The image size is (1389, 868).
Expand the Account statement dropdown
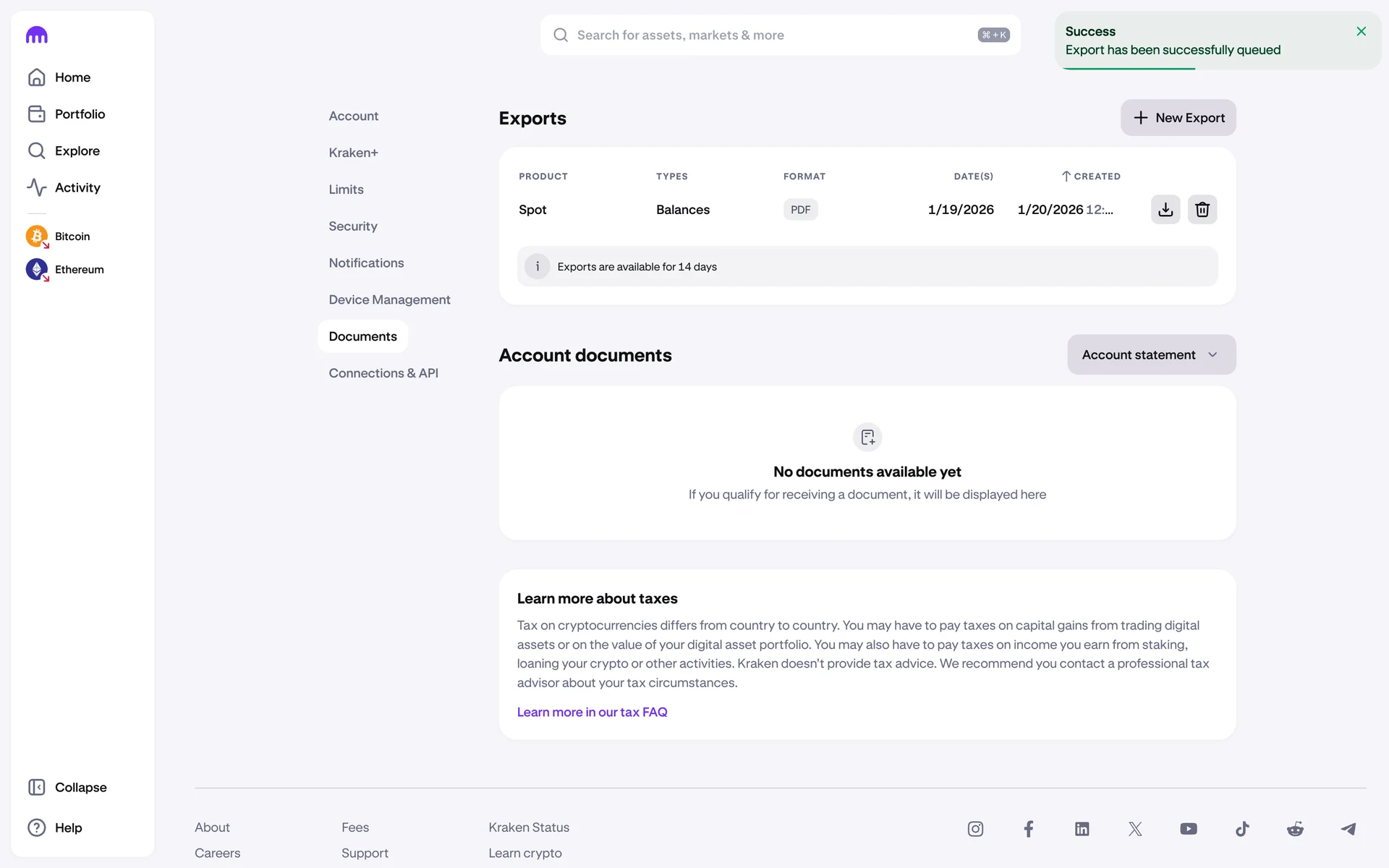tap(1151, 354)
